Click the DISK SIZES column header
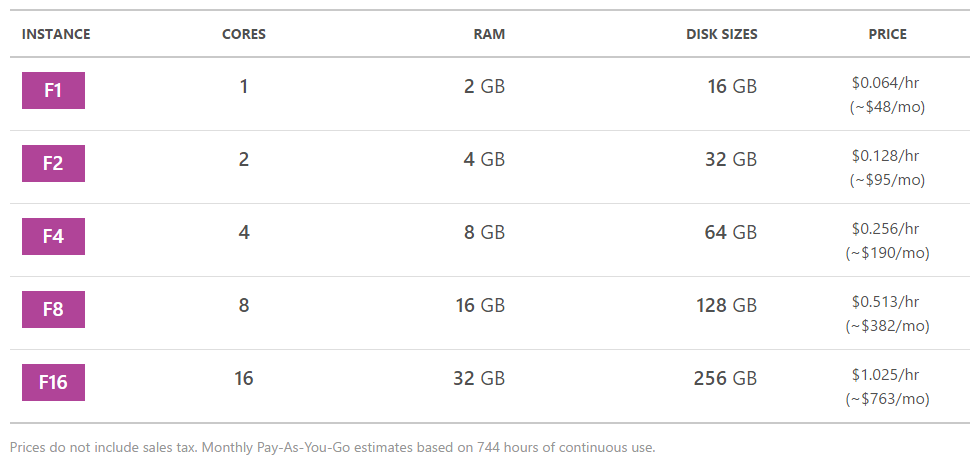The height and width of the screenshot is (465, 977). pos(722,34)
